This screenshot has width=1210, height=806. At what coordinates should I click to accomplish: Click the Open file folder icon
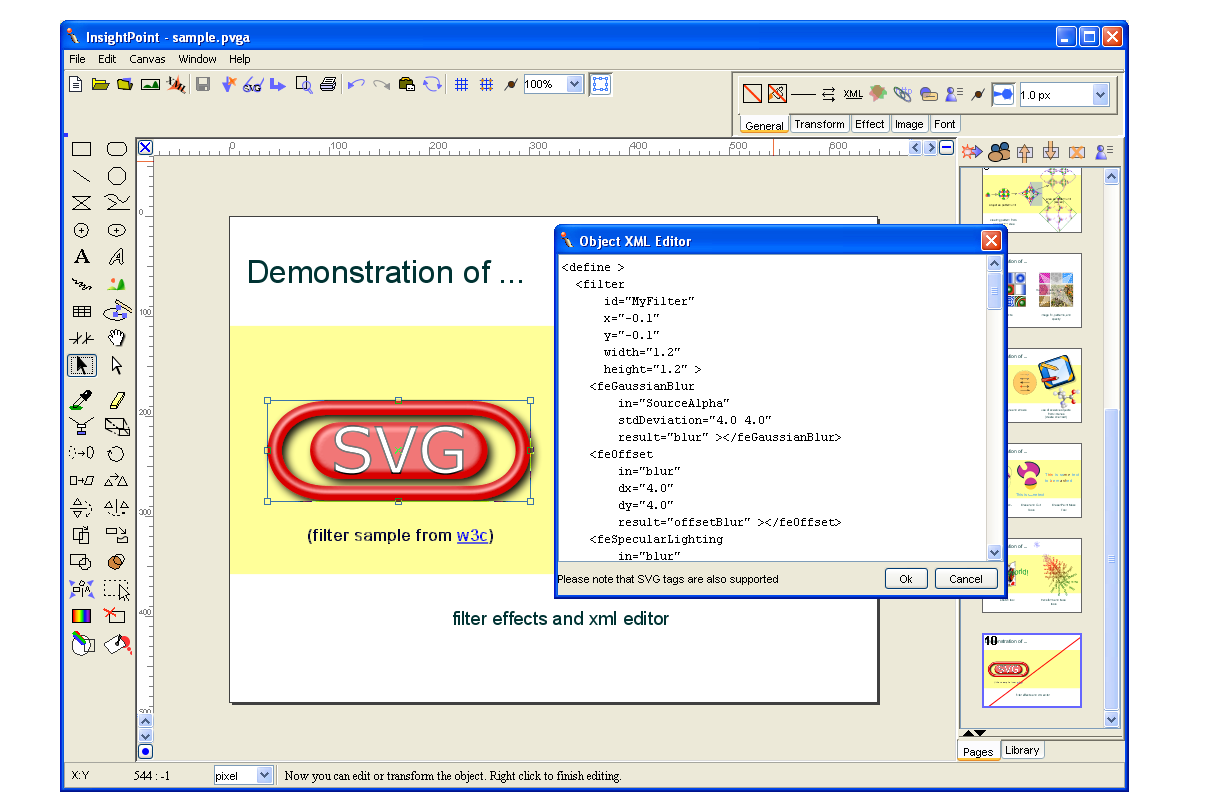click(x=100, y=85)
